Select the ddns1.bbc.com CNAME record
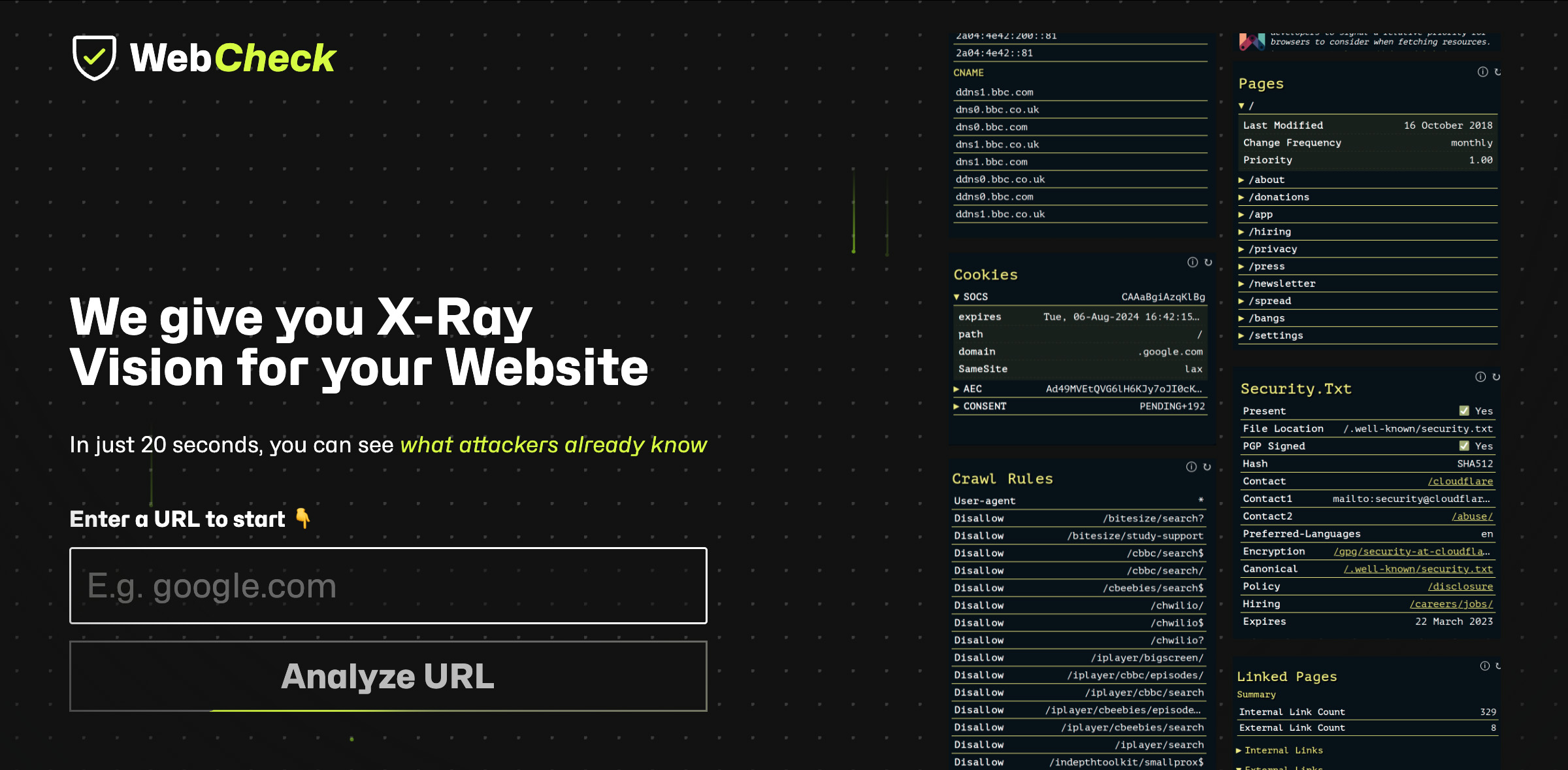The width and height of the screenshot is (1568, 770). [x=1081, y=92]
